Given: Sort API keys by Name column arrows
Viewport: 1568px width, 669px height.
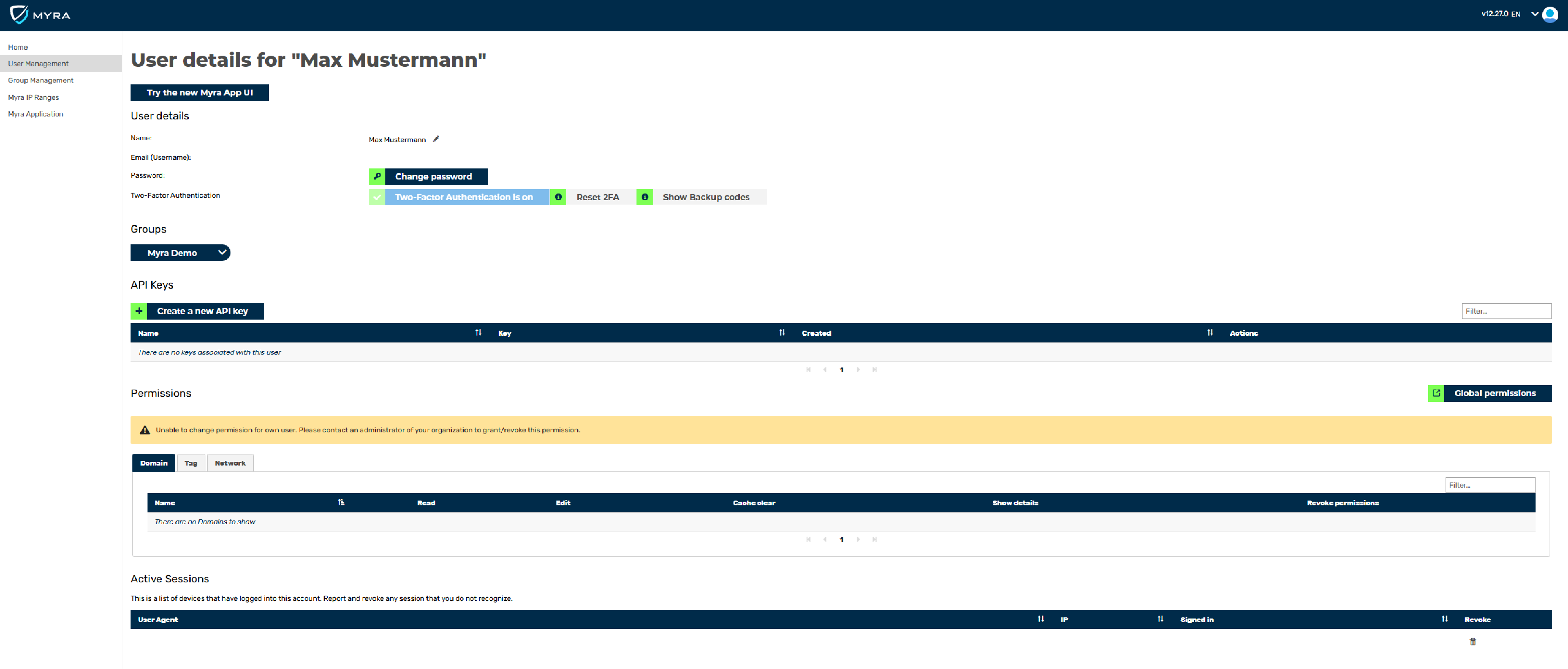Looking at the screenshot, I should point(478,332).
